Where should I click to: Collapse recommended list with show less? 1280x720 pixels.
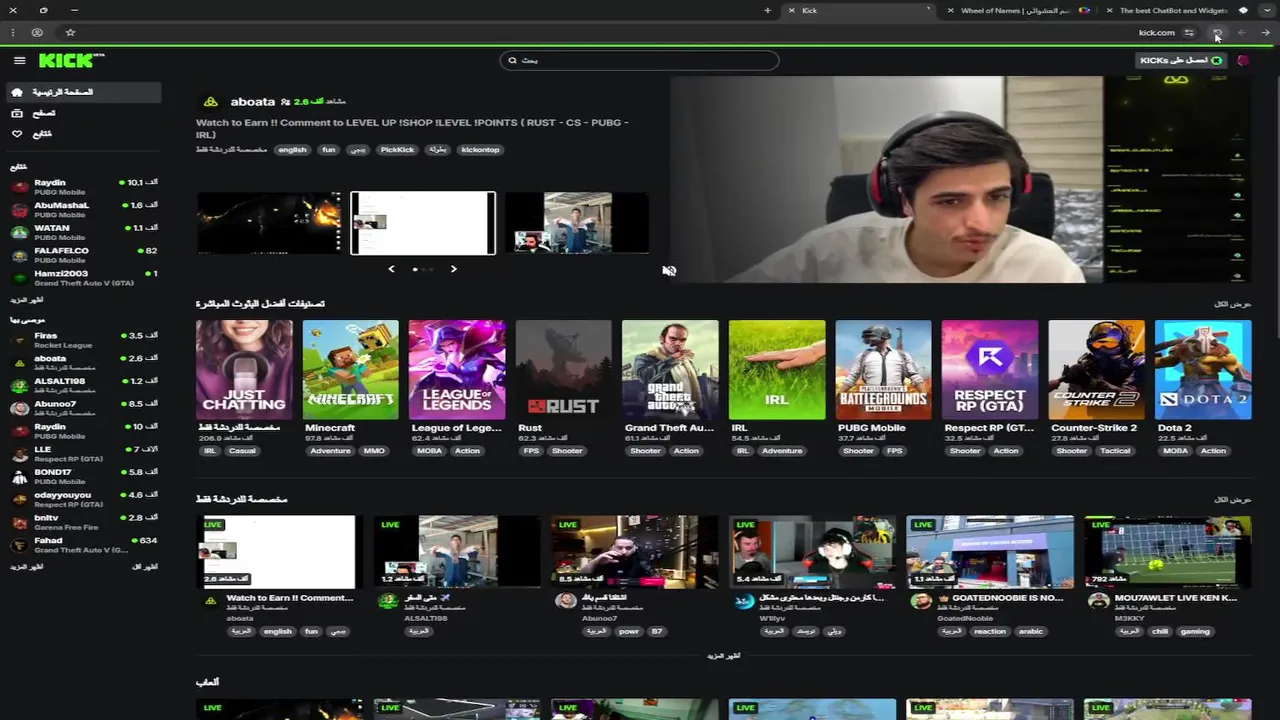(x=144, y=566)
